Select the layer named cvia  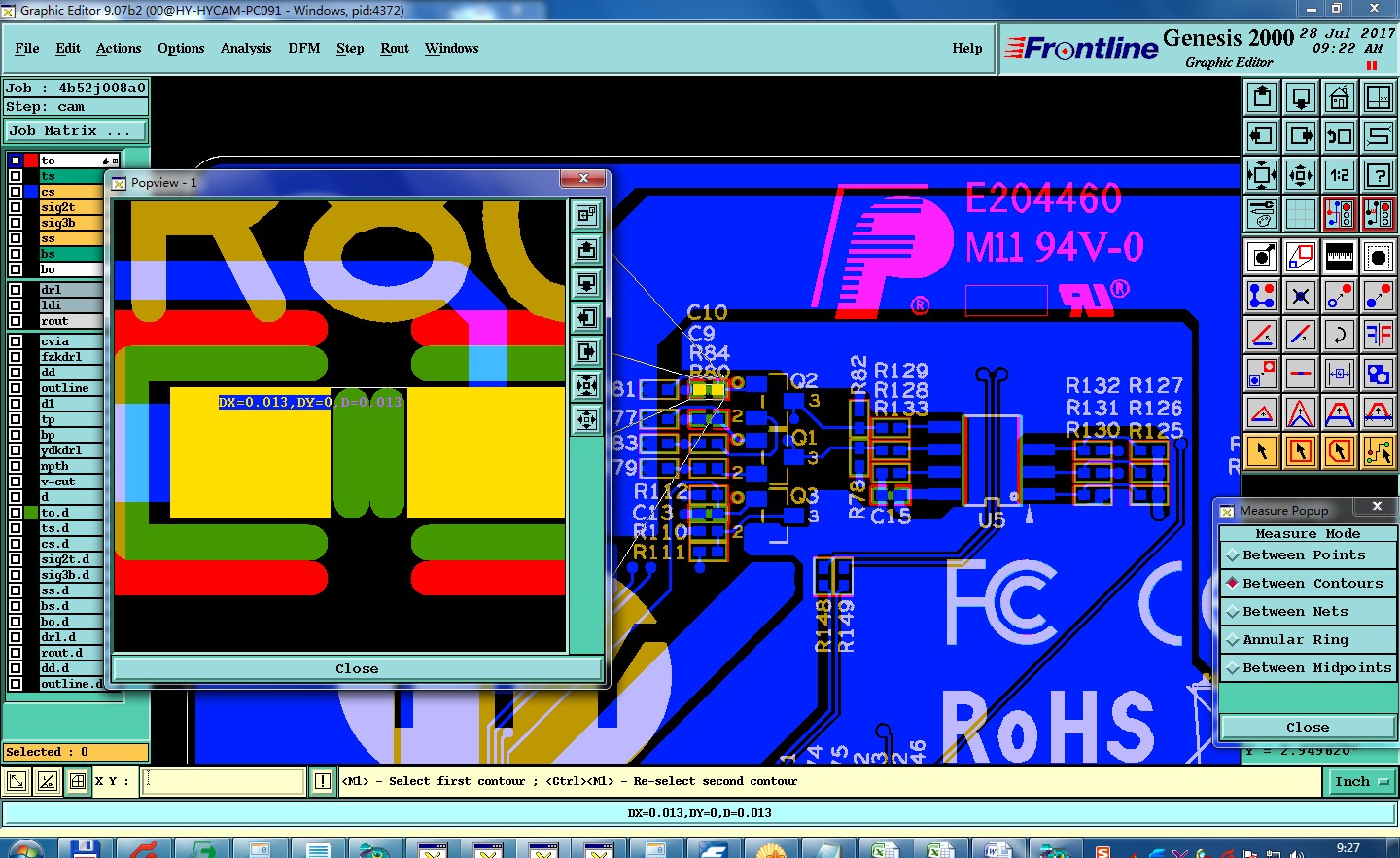[x=71, y=341]
